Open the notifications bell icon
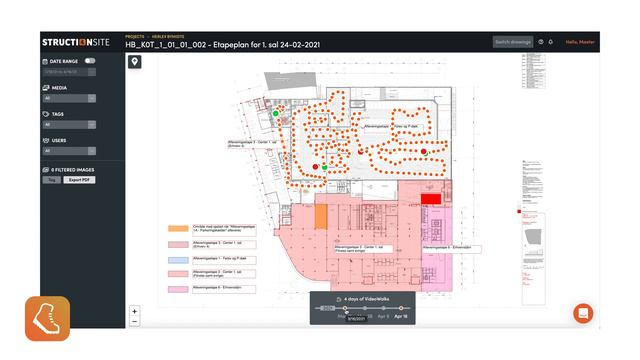 [551, 42]
